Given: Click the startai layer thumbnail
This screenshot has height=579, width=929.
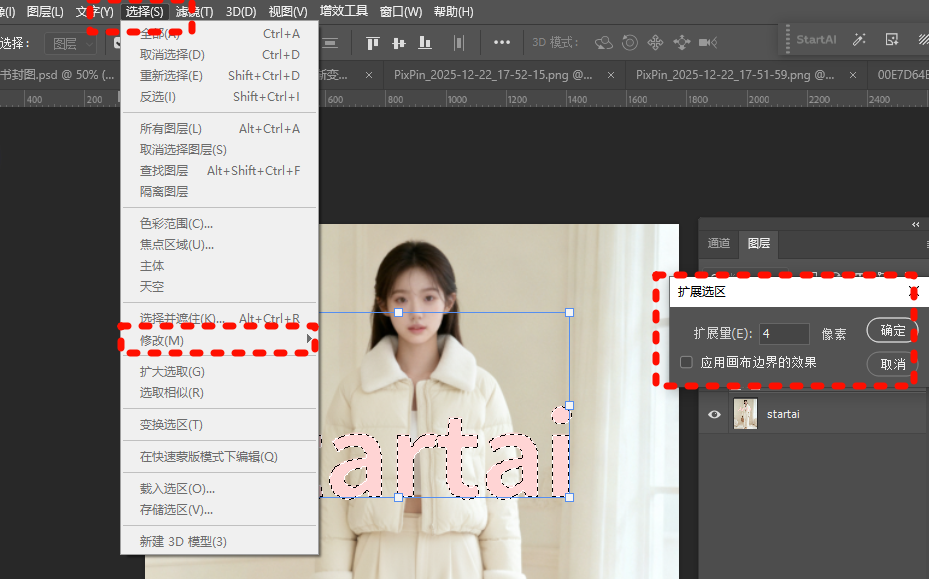Looking at the screenshot, I should click(x=745, y=414).
